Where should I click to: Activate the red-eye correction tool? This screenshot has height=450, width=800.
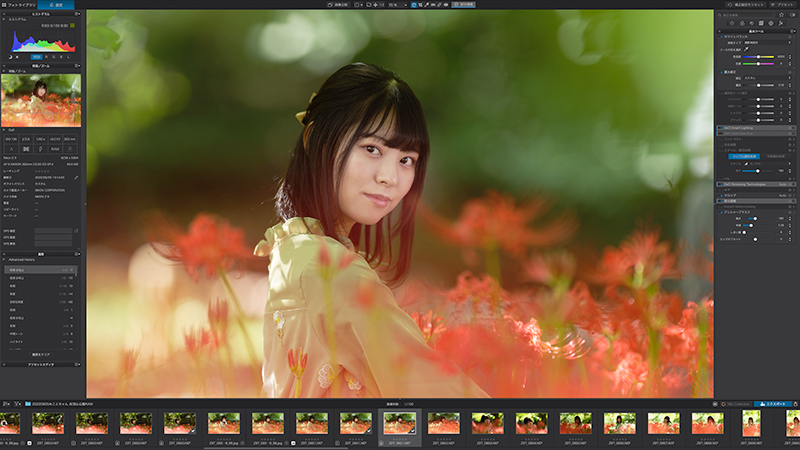[446, 5]
